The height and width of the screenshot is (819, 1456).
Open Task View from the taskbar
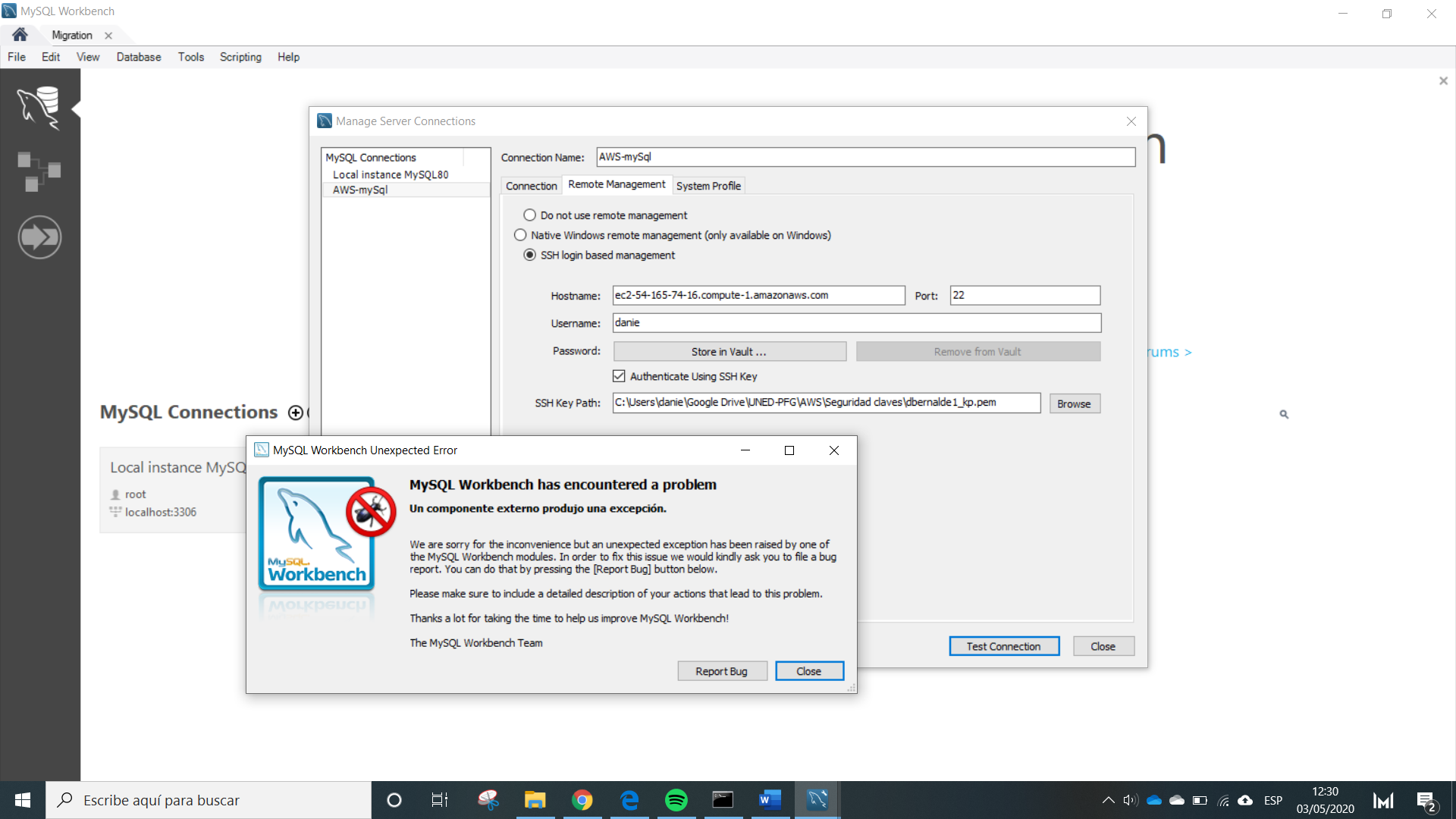tap(440, 800)
